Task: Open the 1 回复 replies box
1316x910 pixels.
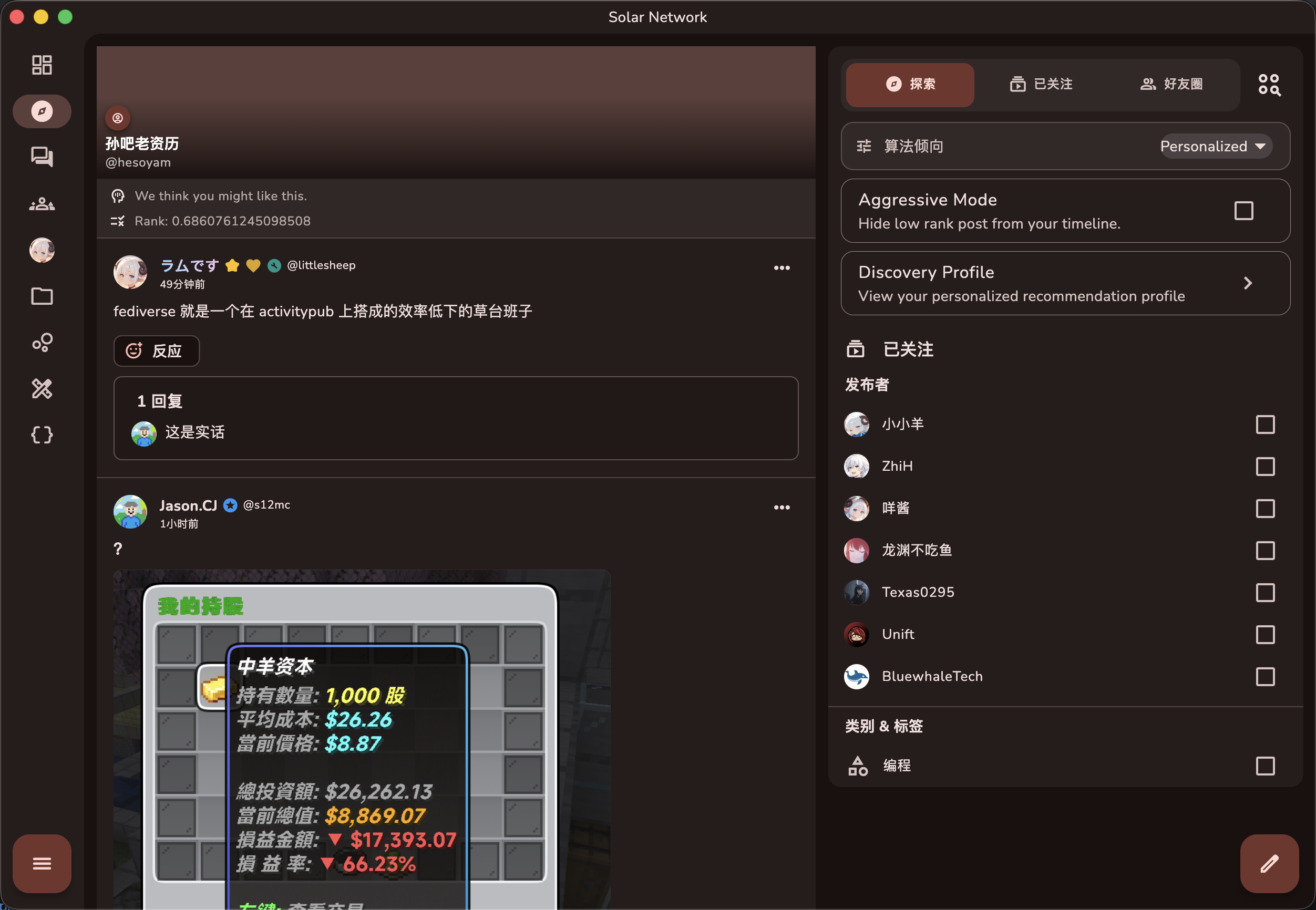Action: pos(456,418)
